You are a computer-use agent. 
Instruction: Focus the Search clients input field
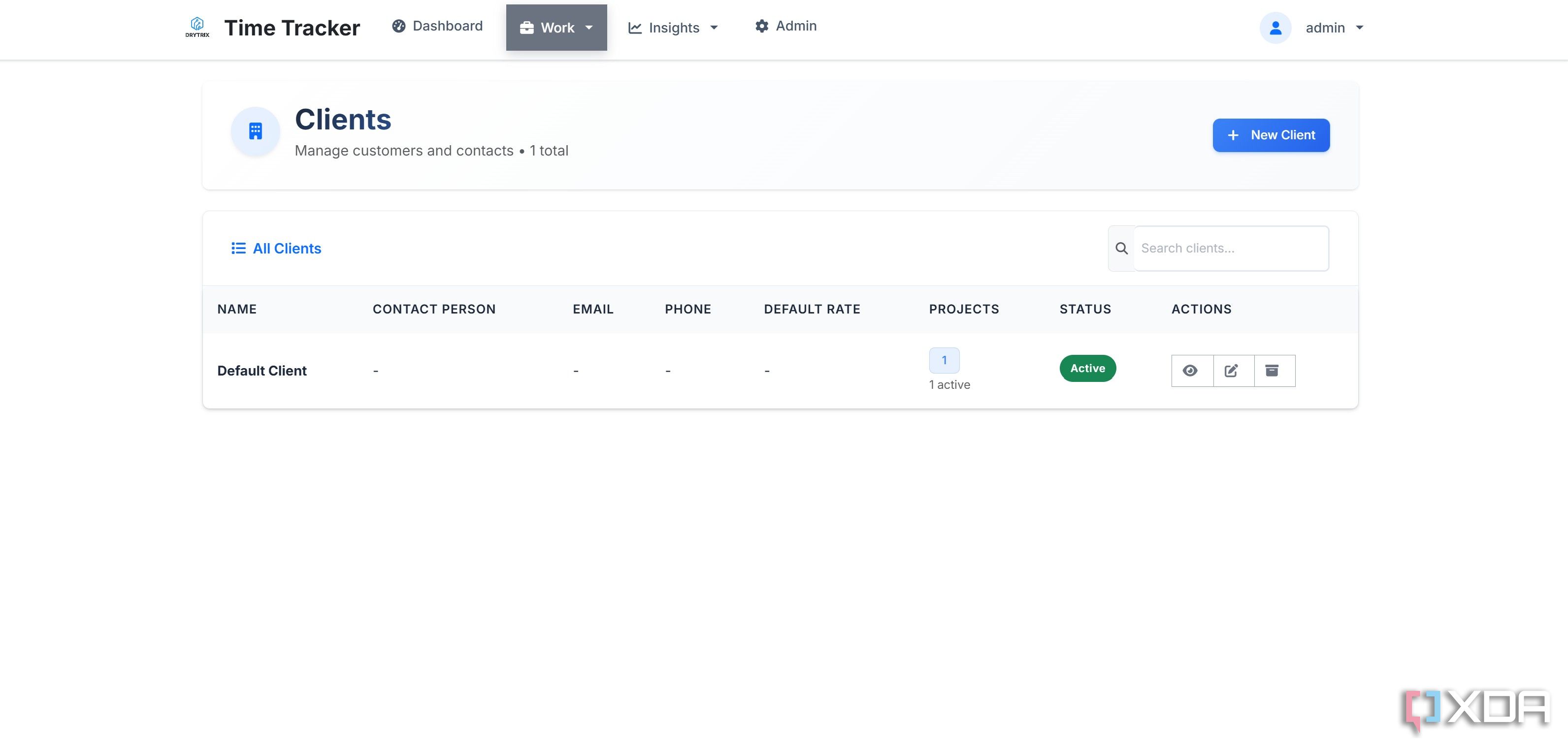coord(1231,248)
